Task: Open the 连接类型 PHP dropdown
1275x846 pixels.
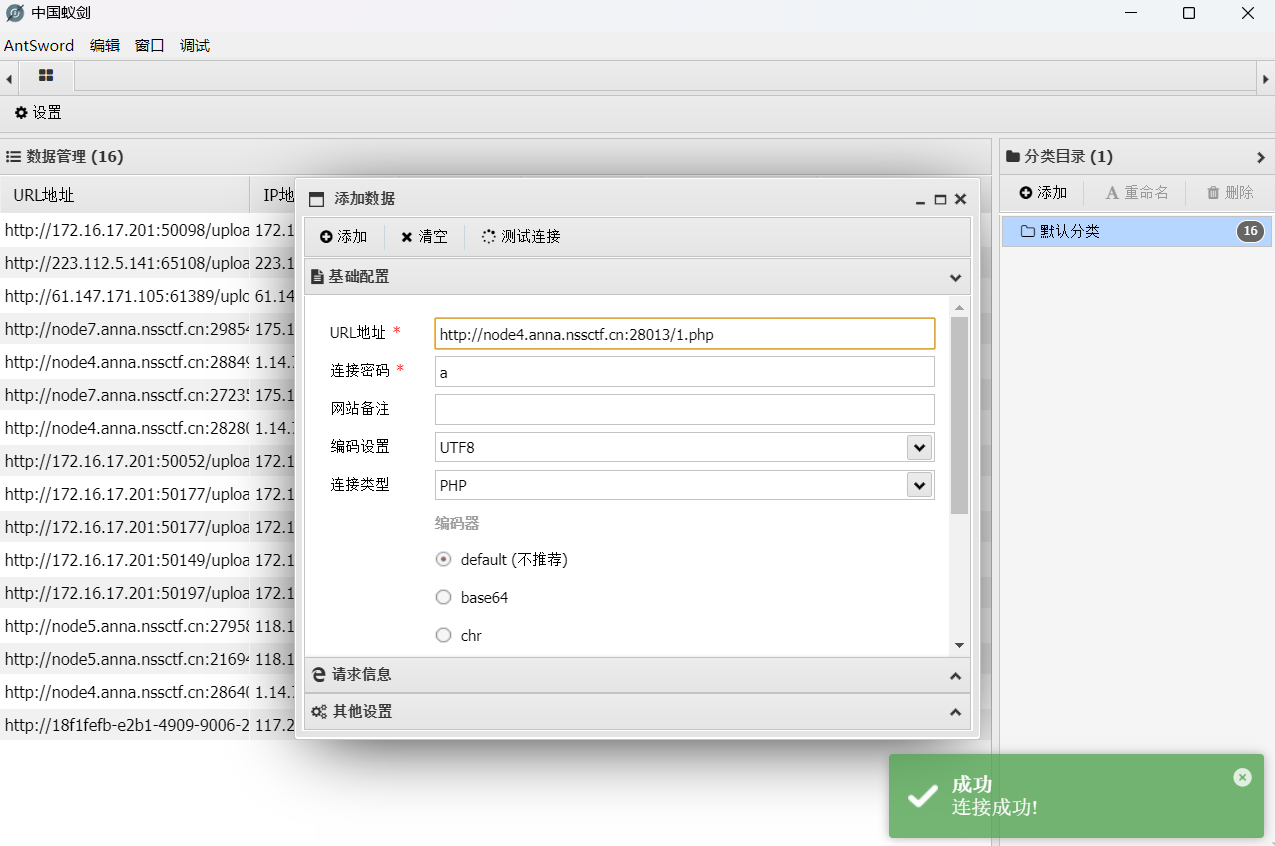Action: click(x=919, y=485)
